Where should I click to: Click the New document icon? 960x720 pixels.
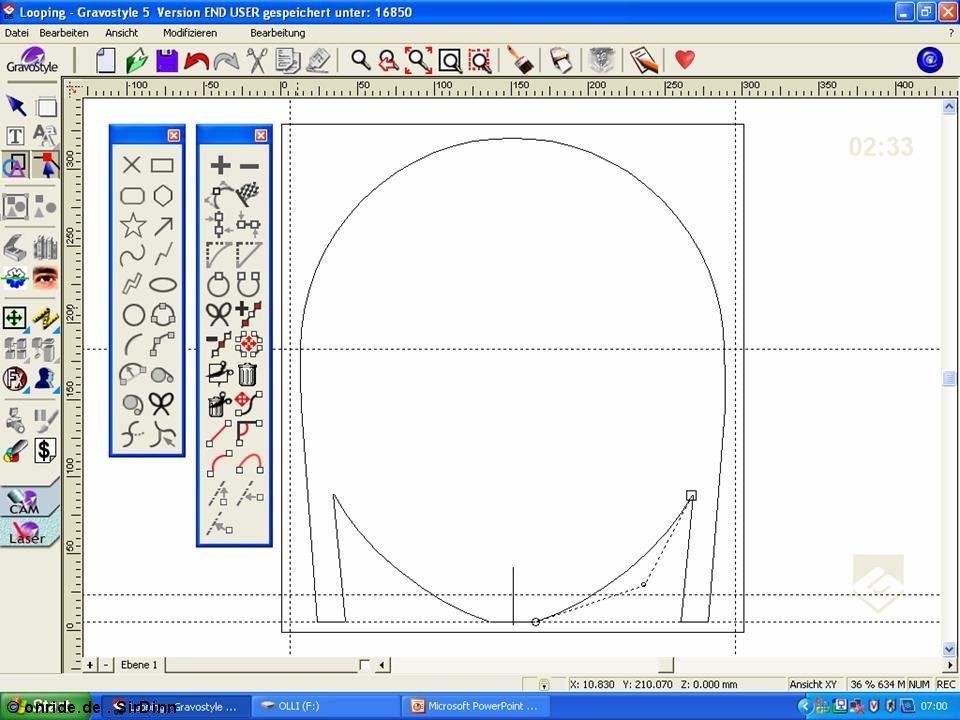tap(106, 61)
